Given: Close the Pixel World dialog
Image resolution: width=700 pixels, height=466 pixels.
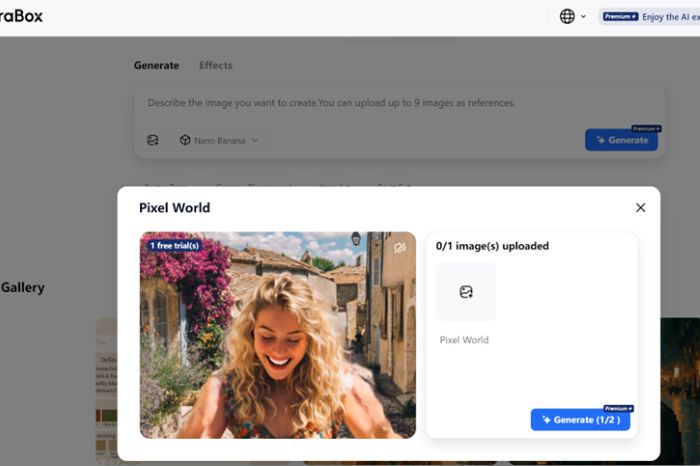Looking at the screenshot, I should (640, 208).
